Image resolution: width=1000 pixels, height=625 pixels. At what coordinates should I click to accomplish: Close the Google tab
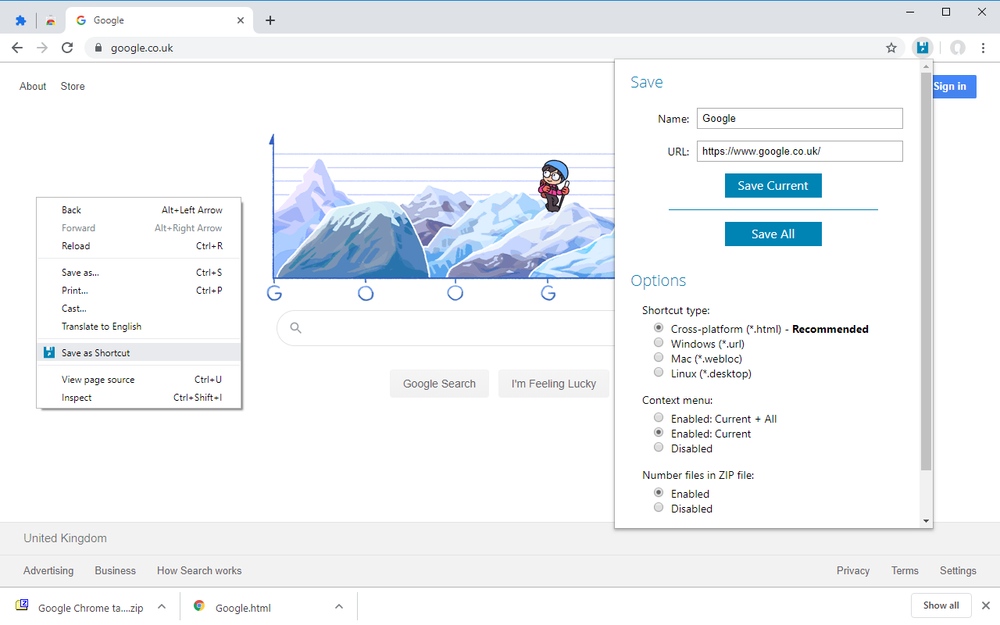point(240,20)
